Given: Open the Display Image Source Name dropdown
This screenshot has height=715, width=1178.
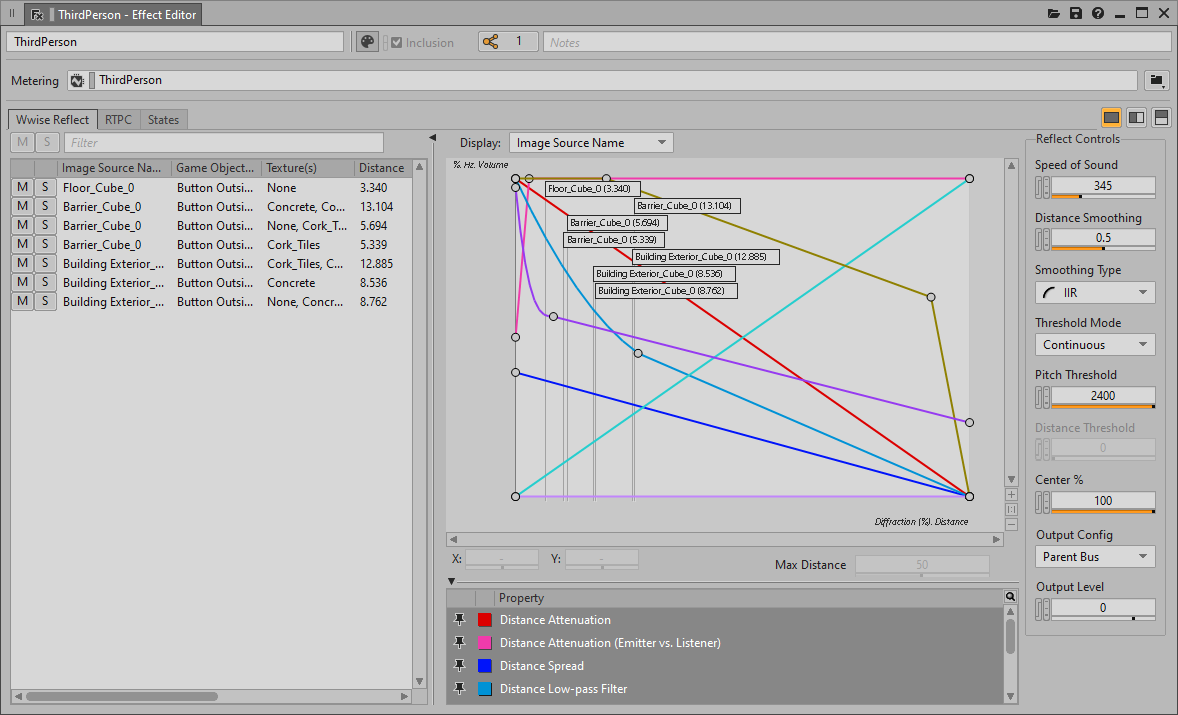Looking at the screenshot, I should 591,143.
